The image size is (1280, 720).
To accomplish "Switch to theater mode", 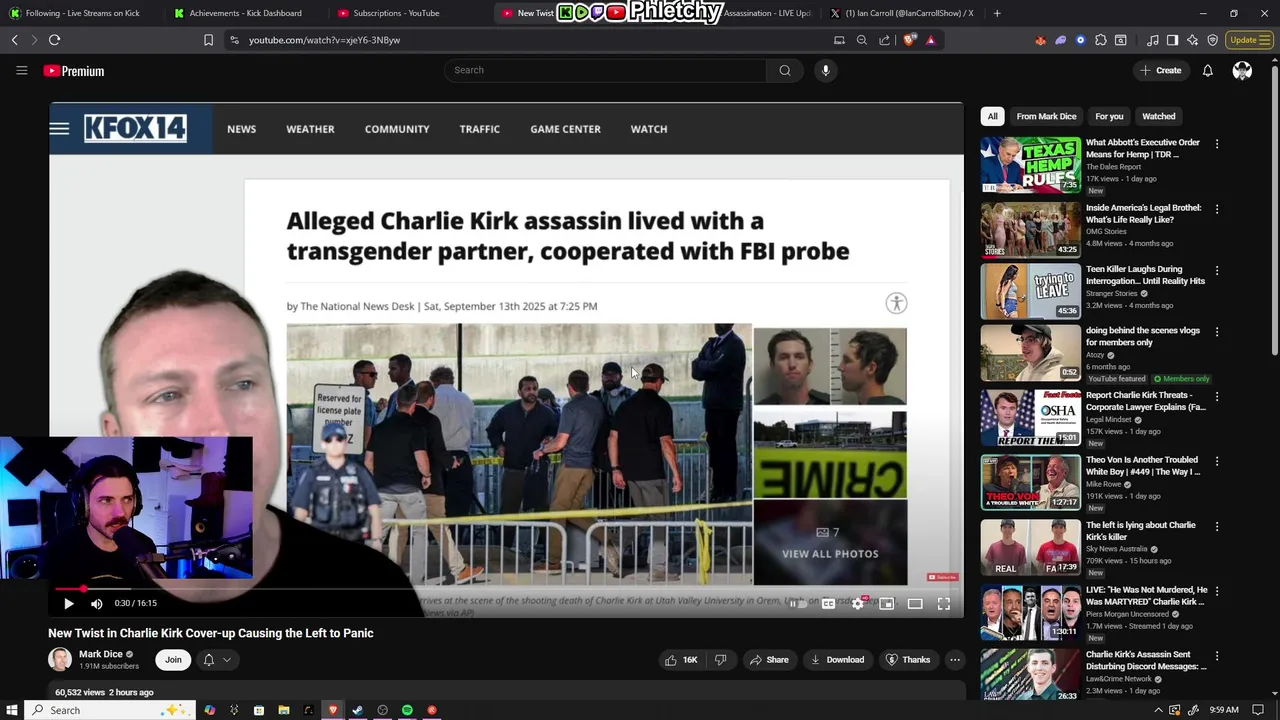I will tap(915, 604).
